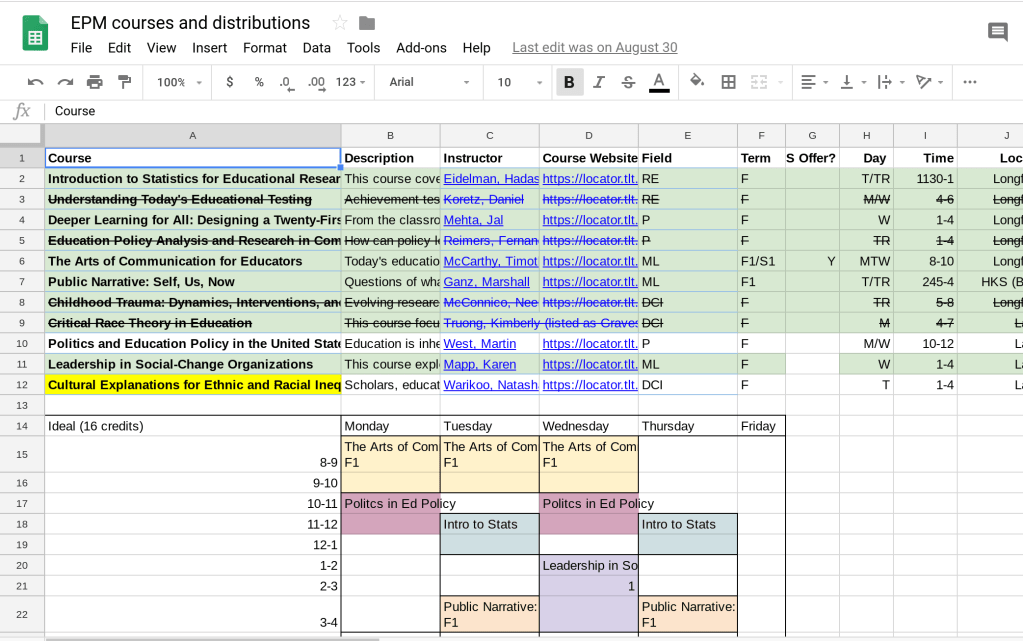Click the Undo icon
This screenshot has height=641, width=1023.
coord(35,82)
